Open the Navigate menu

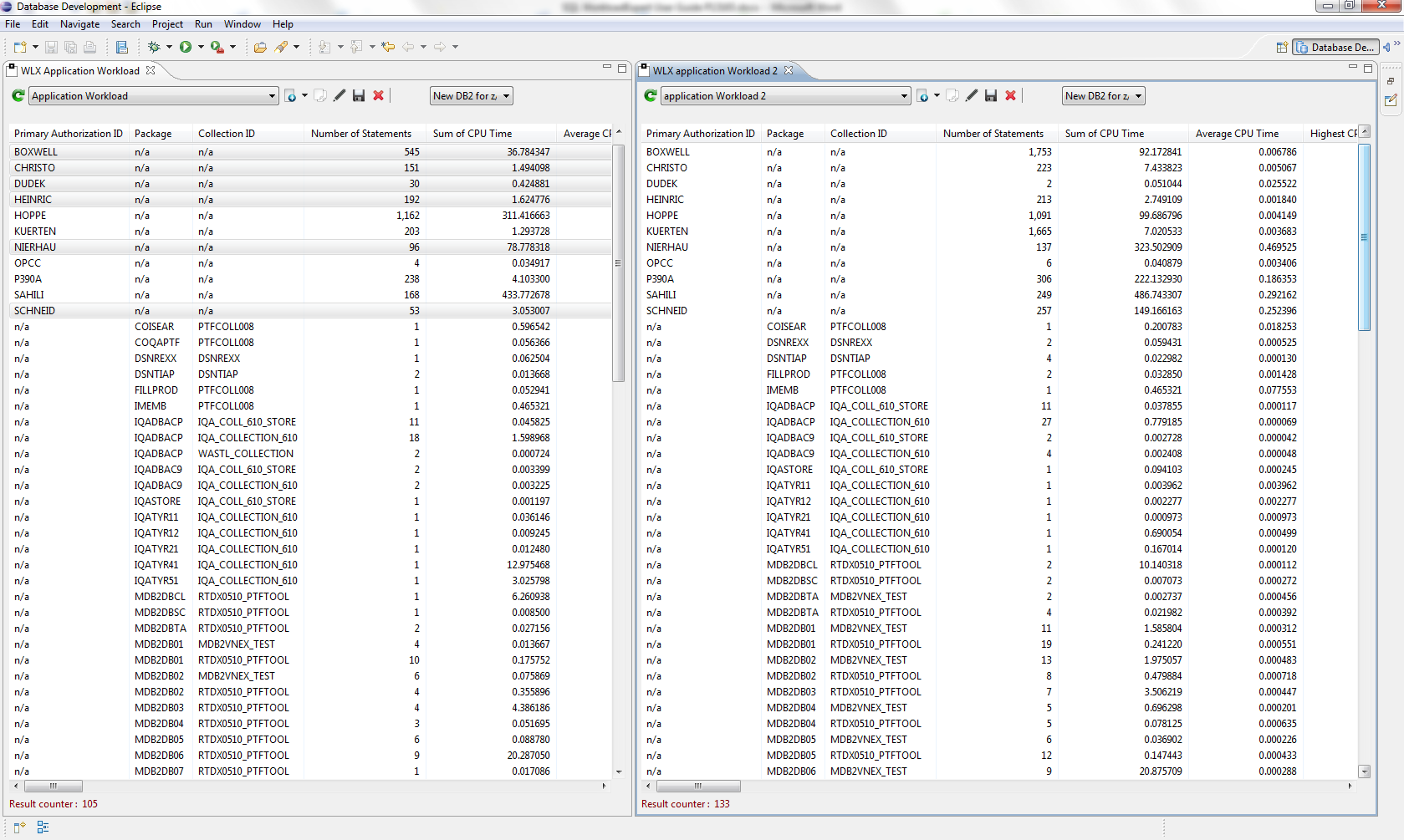(x=79, y=24)
